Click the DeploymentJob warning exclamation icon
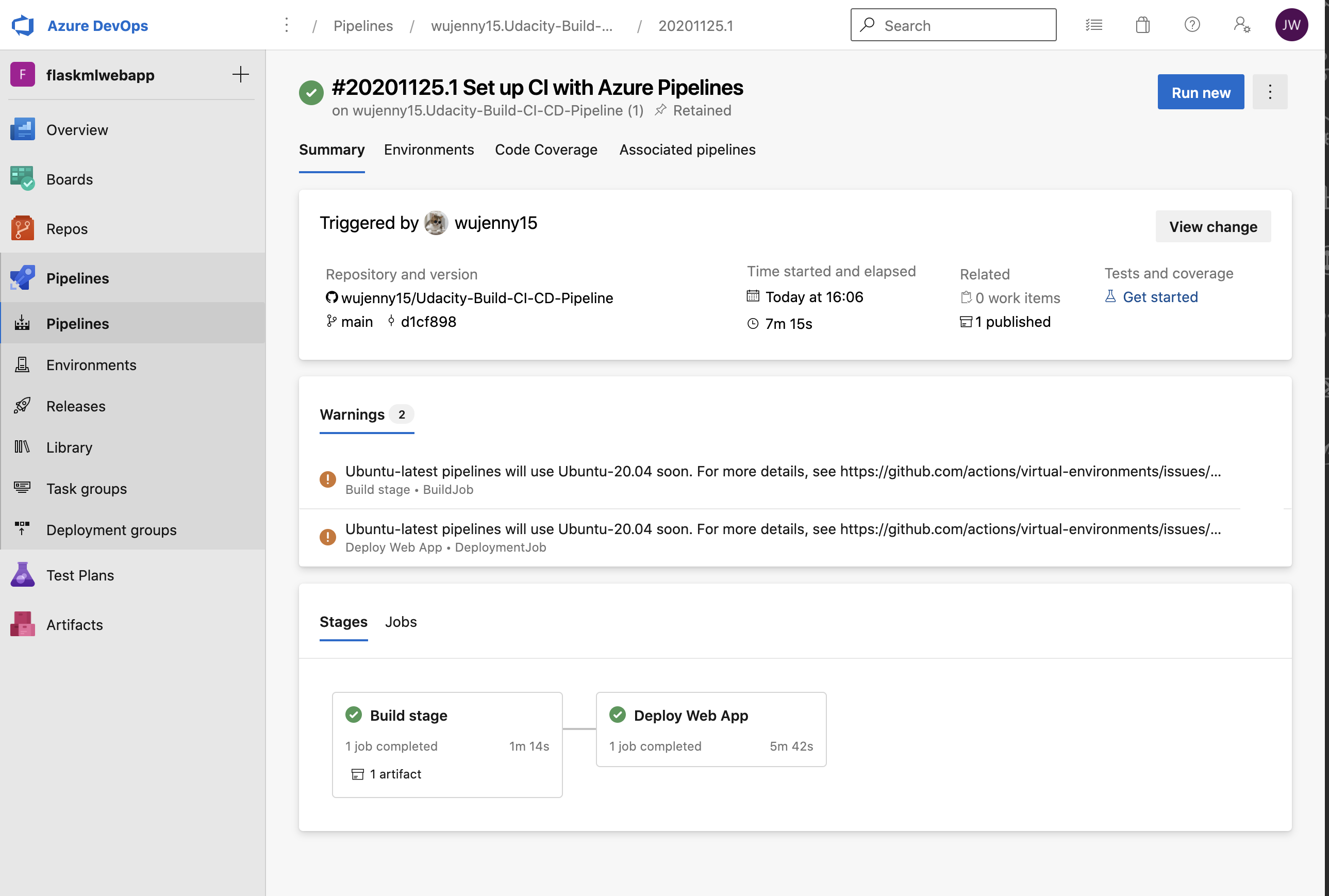 point(327,537)
